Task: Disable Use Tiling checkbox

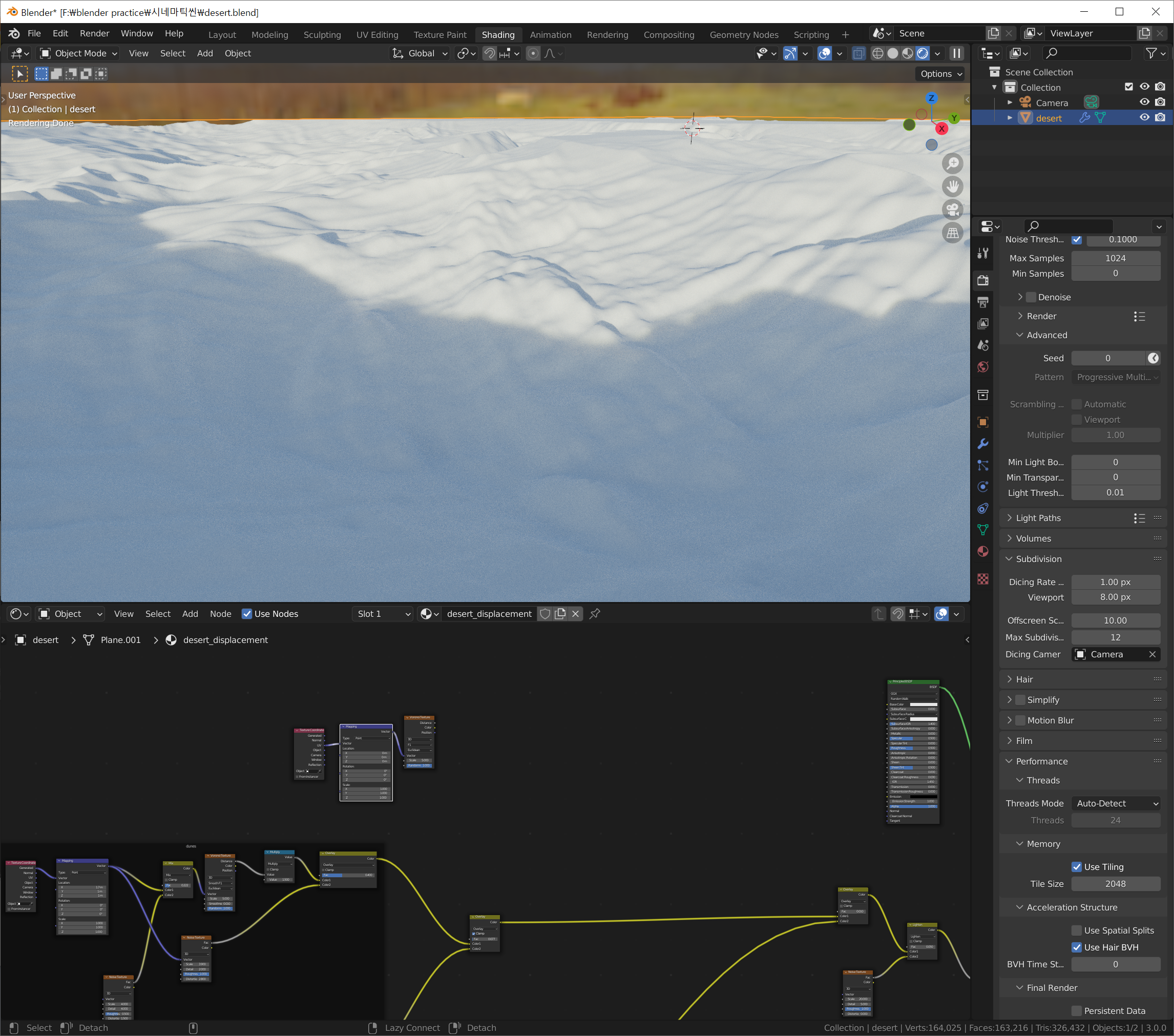Action: point(1077,866)
